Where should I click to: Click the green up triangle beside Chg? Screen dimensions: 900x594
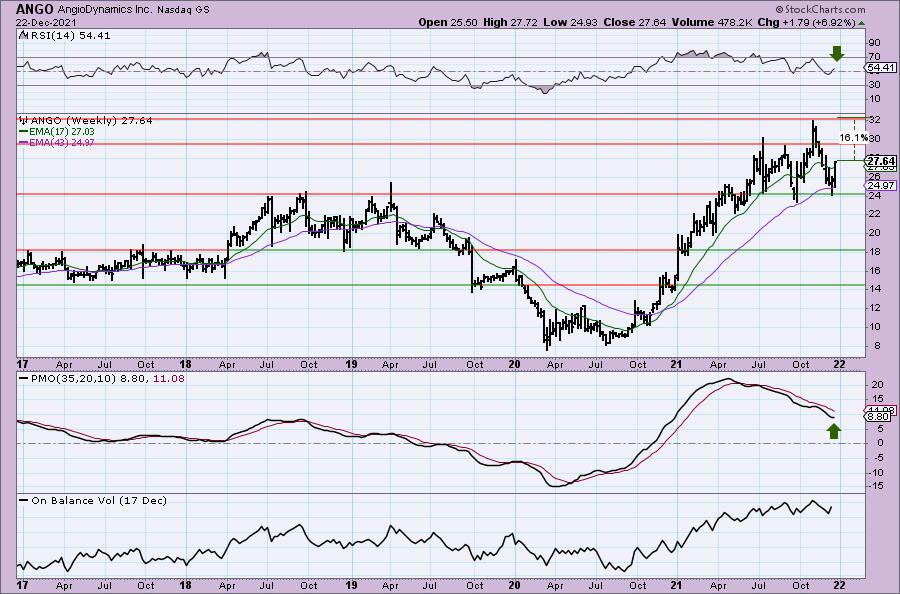(861, 23)
